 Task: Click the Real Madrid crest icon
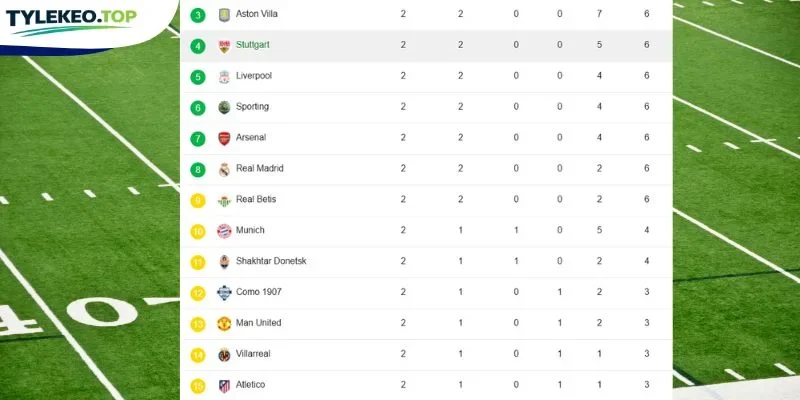point(224,169)
